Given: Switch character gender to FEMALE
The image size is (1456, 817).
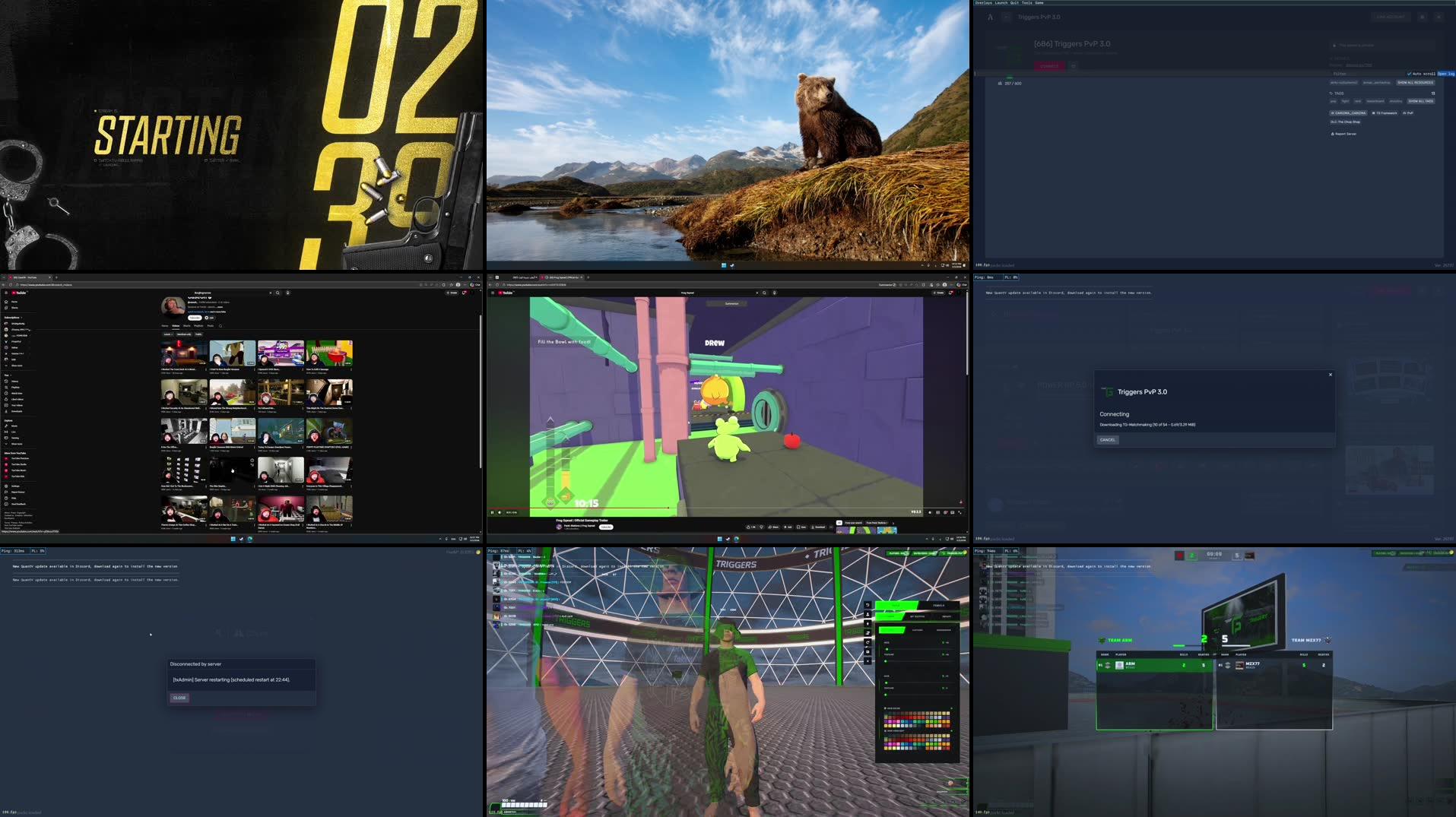Looking at the screenshot, I should point(940,605).
